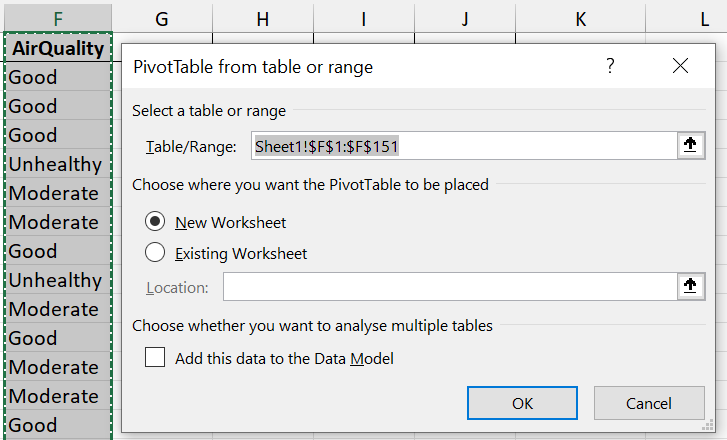Click the first Unhealthy cell in column F
Image resolution: width=727 pixels, height=440 pixels.
[x=55, y=164]
